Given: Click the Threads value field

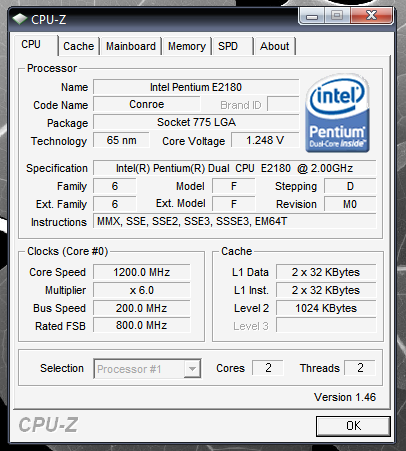Looking at the screenshot, I should tap(360, 368).
